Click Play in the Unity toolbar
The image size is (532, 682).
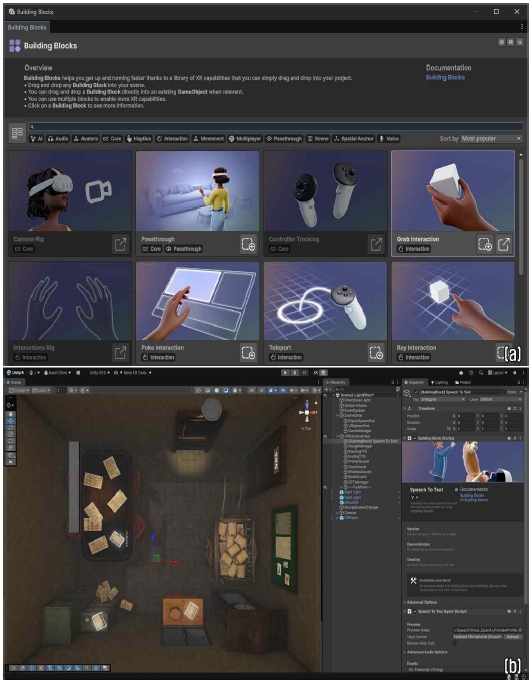point(285,373)
